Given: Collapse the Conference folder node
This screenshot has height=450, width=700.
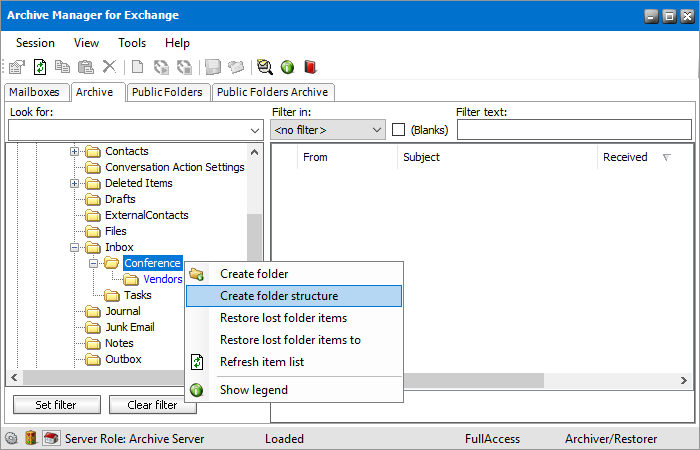Looking at the screenshot, I should pyautogui.click(x=93, y=264).
